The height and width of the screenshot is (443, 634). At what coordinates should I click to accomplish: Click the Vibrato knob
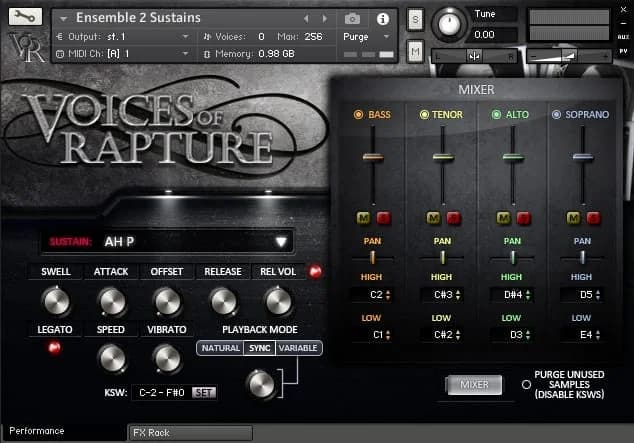coord(167,359)
